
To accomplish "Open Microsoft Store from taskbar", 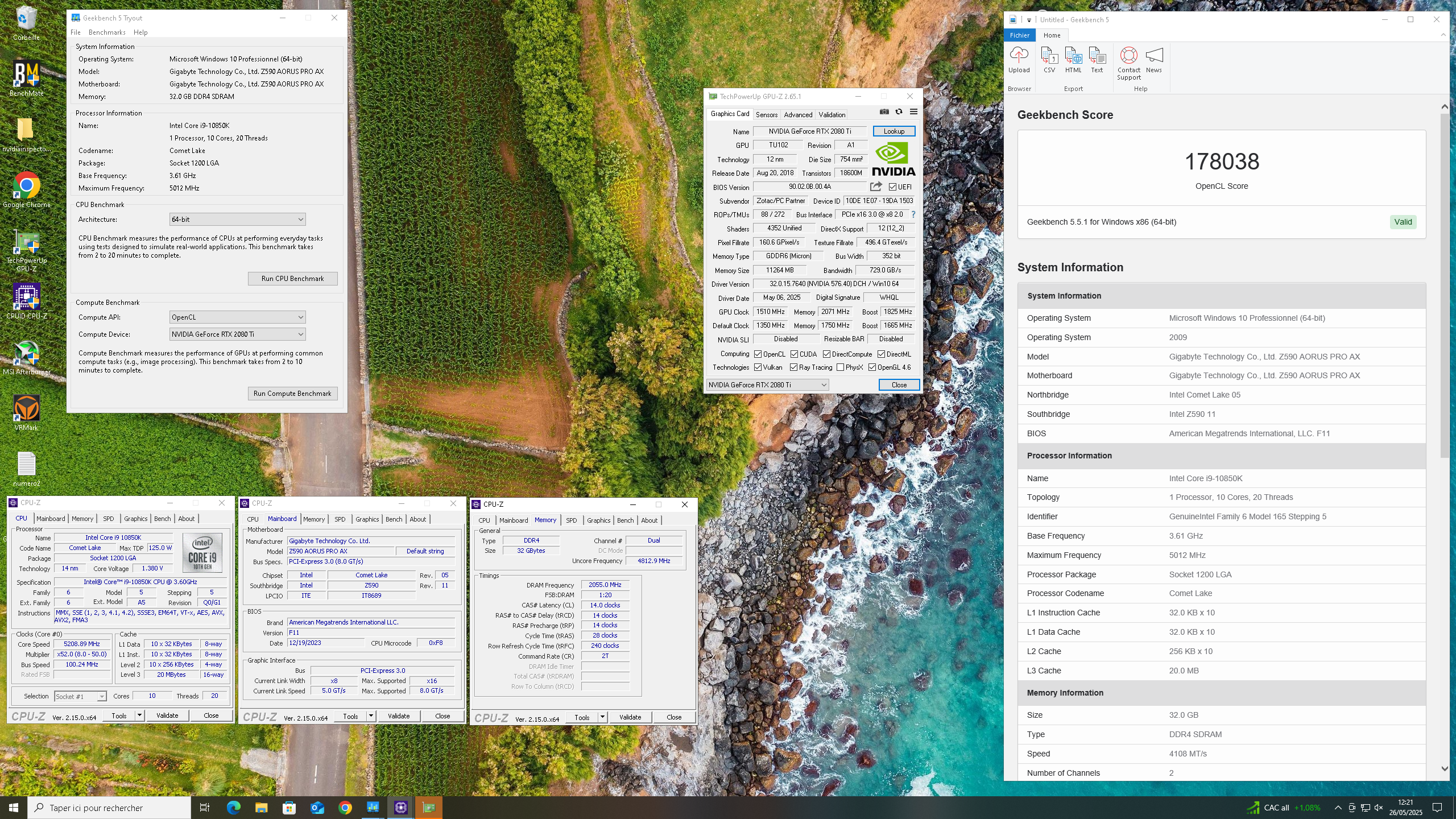I will (x=289, y=808).
